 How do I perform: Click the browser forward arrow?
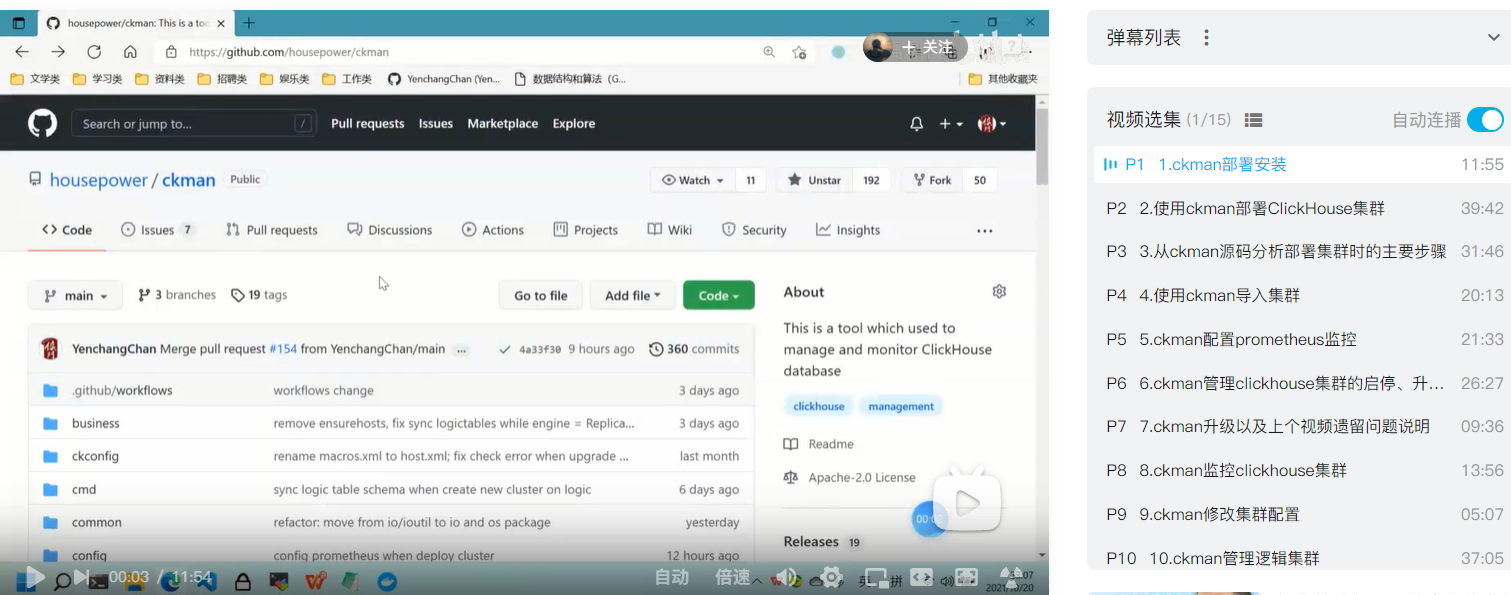coord(58,52)
